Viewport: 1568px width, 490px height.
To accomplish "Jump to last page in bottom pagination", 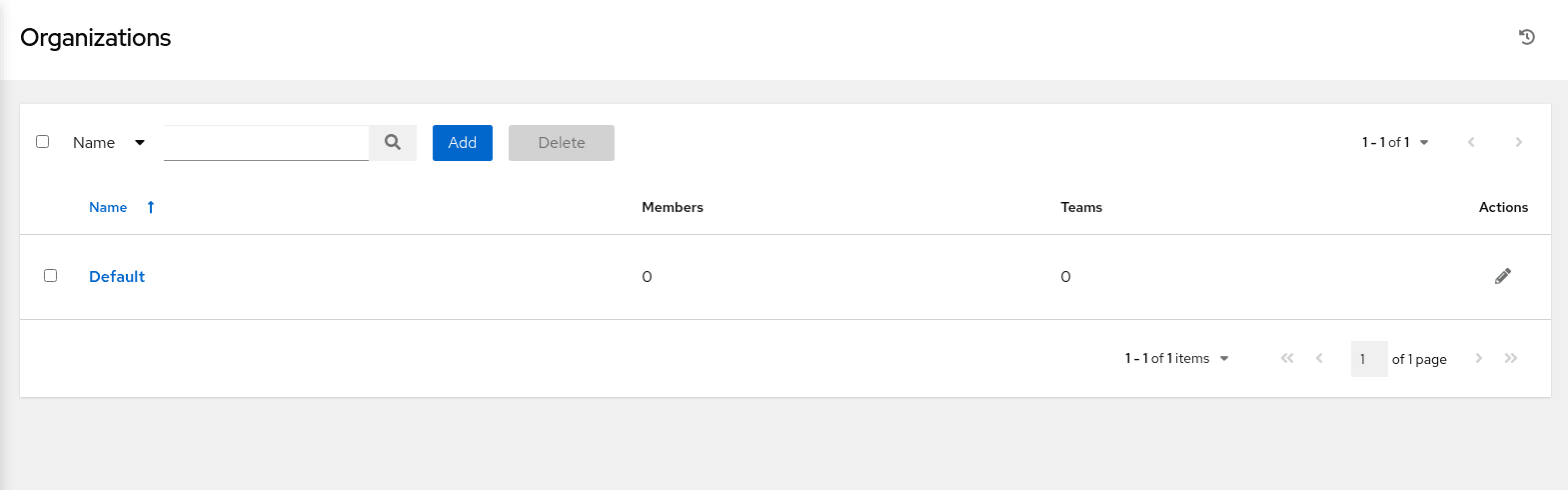I will tap(1511, 358).
